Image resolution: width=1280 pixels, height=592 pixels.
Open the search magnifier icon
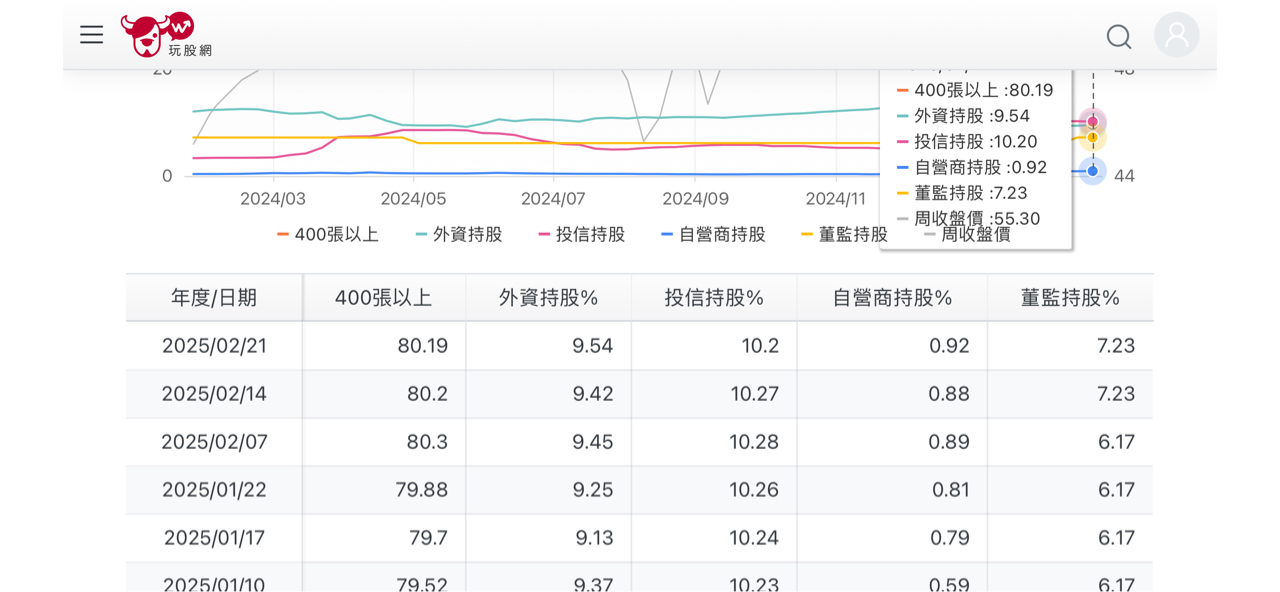tap(1119, 37)
